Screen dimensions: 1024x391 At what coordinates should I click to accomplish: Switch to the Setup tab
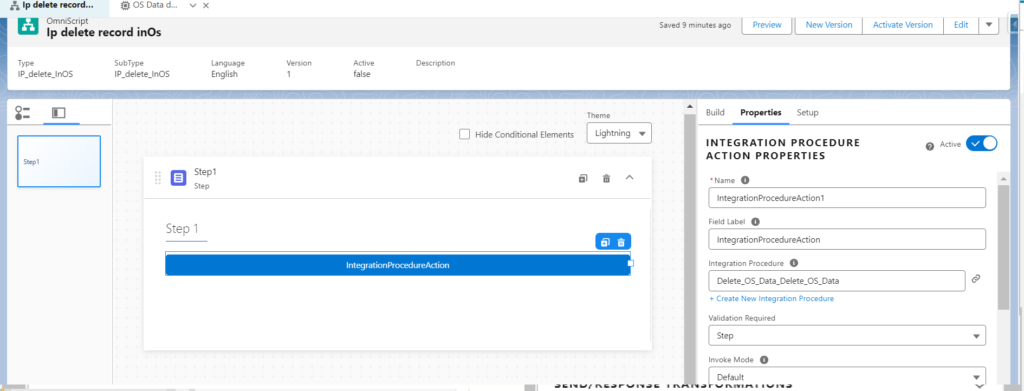807,112
